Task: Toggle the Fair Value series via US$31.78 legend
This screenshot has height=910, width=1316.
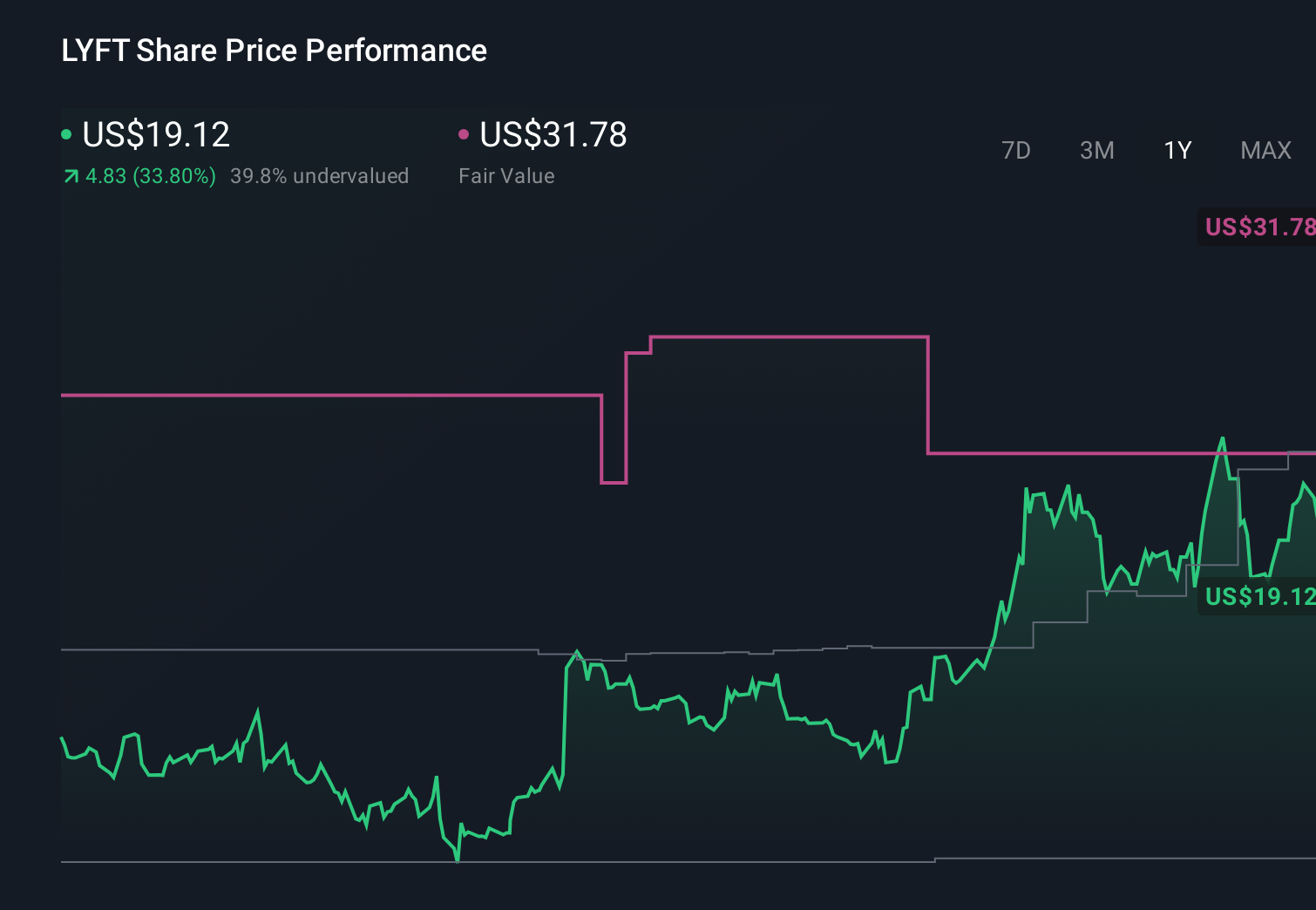Action: click(553, 135)
